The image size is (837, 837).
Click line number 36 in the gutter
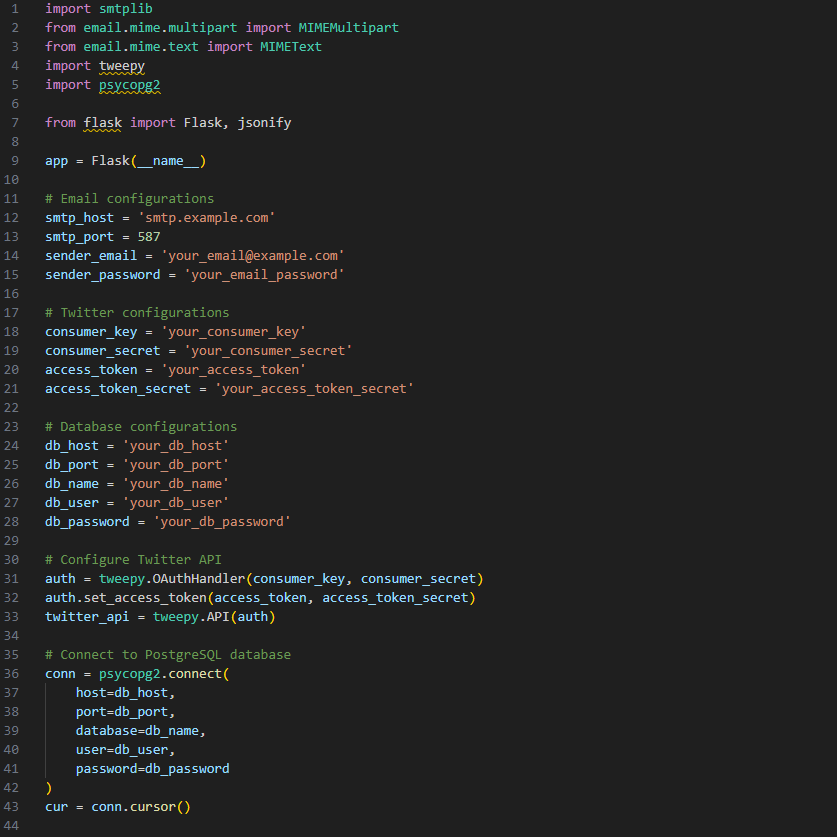coord(16,674)
